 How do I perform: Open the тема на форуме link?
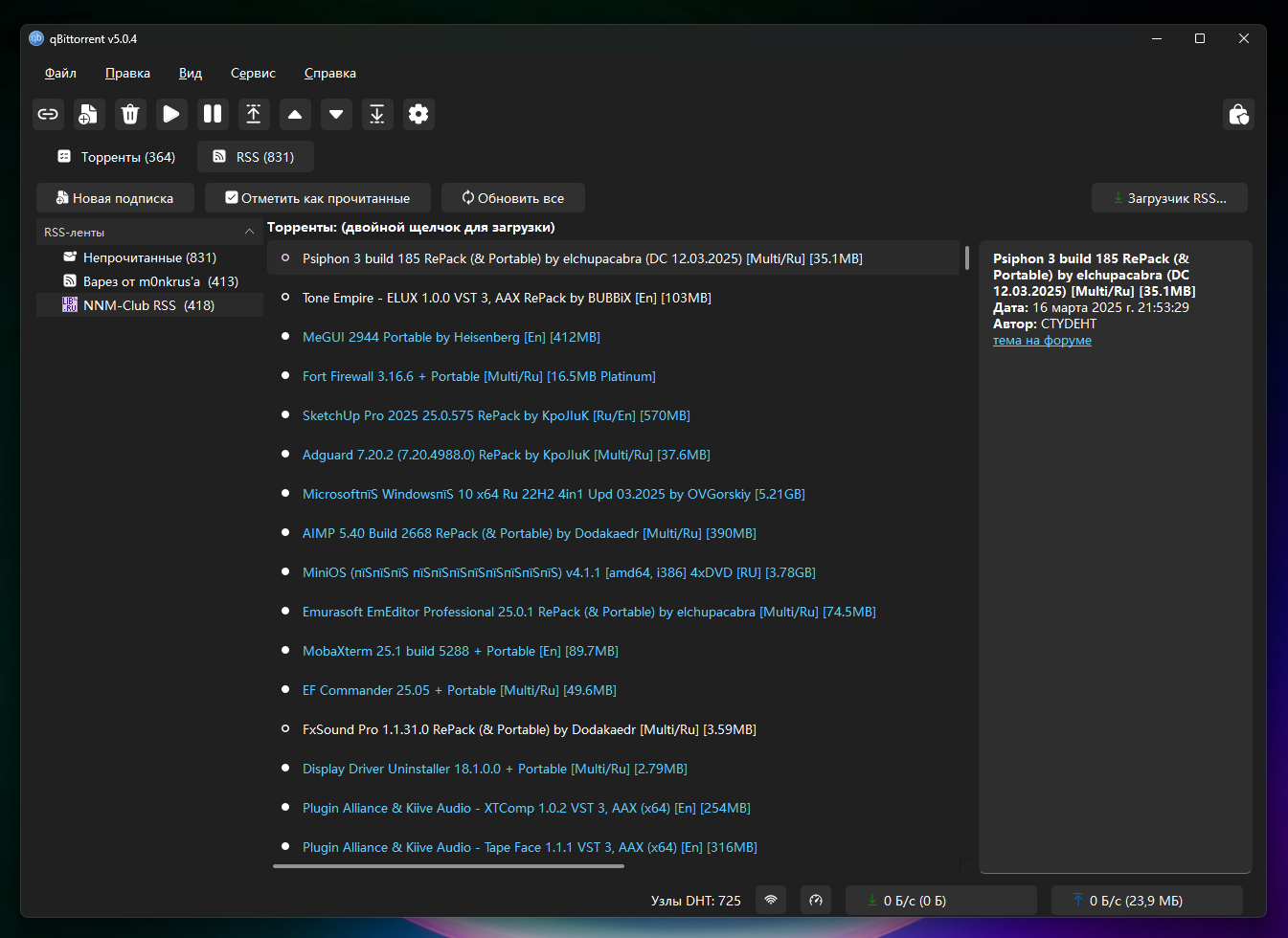1042,340
